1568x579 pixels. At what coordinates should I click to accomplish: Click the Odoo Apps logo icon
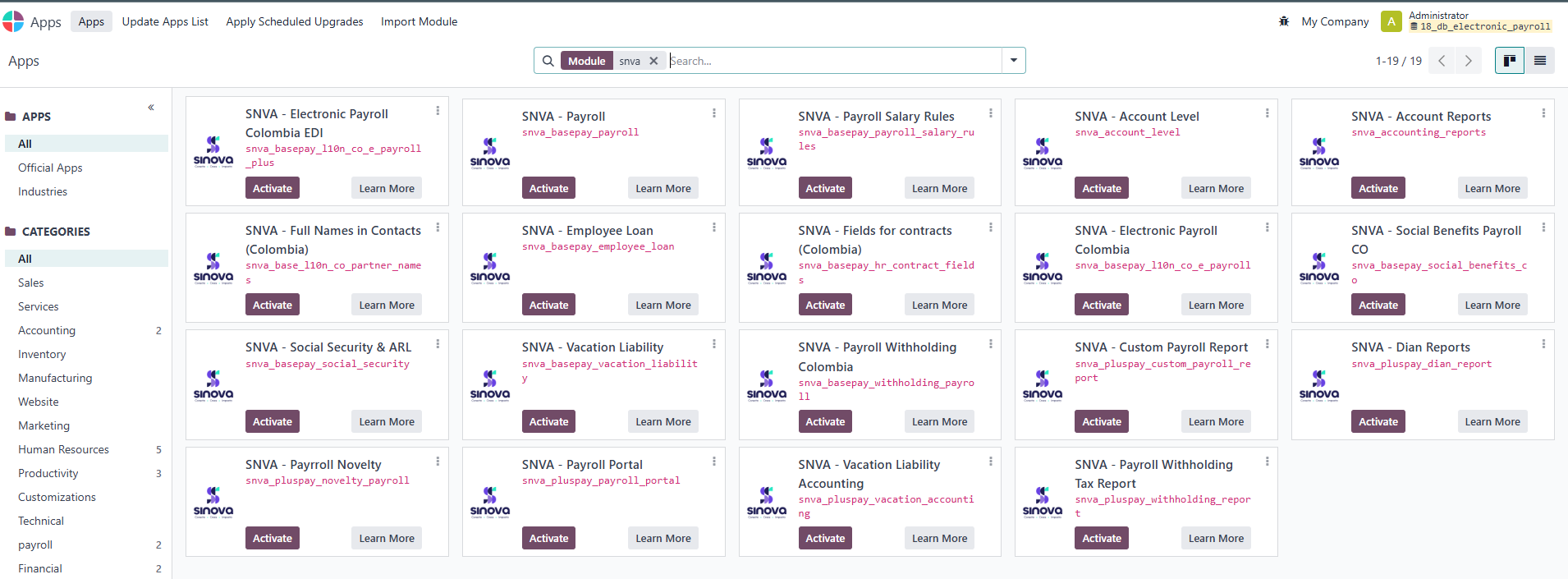[x=13, y=21]
